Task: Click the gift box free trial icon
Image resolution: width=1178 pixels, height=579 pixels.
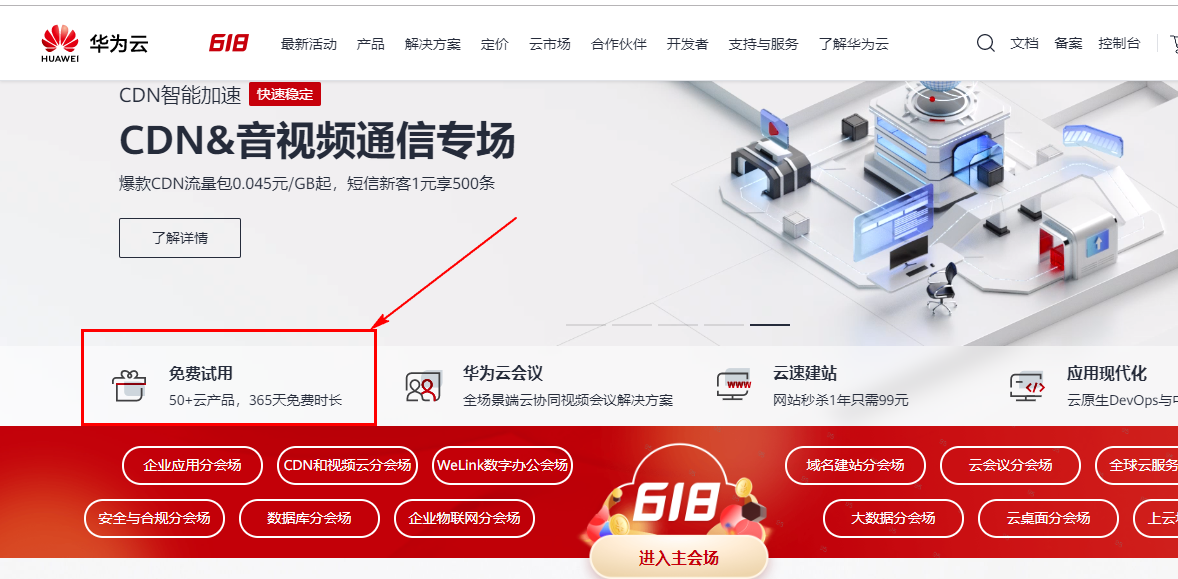Action: 128,385
